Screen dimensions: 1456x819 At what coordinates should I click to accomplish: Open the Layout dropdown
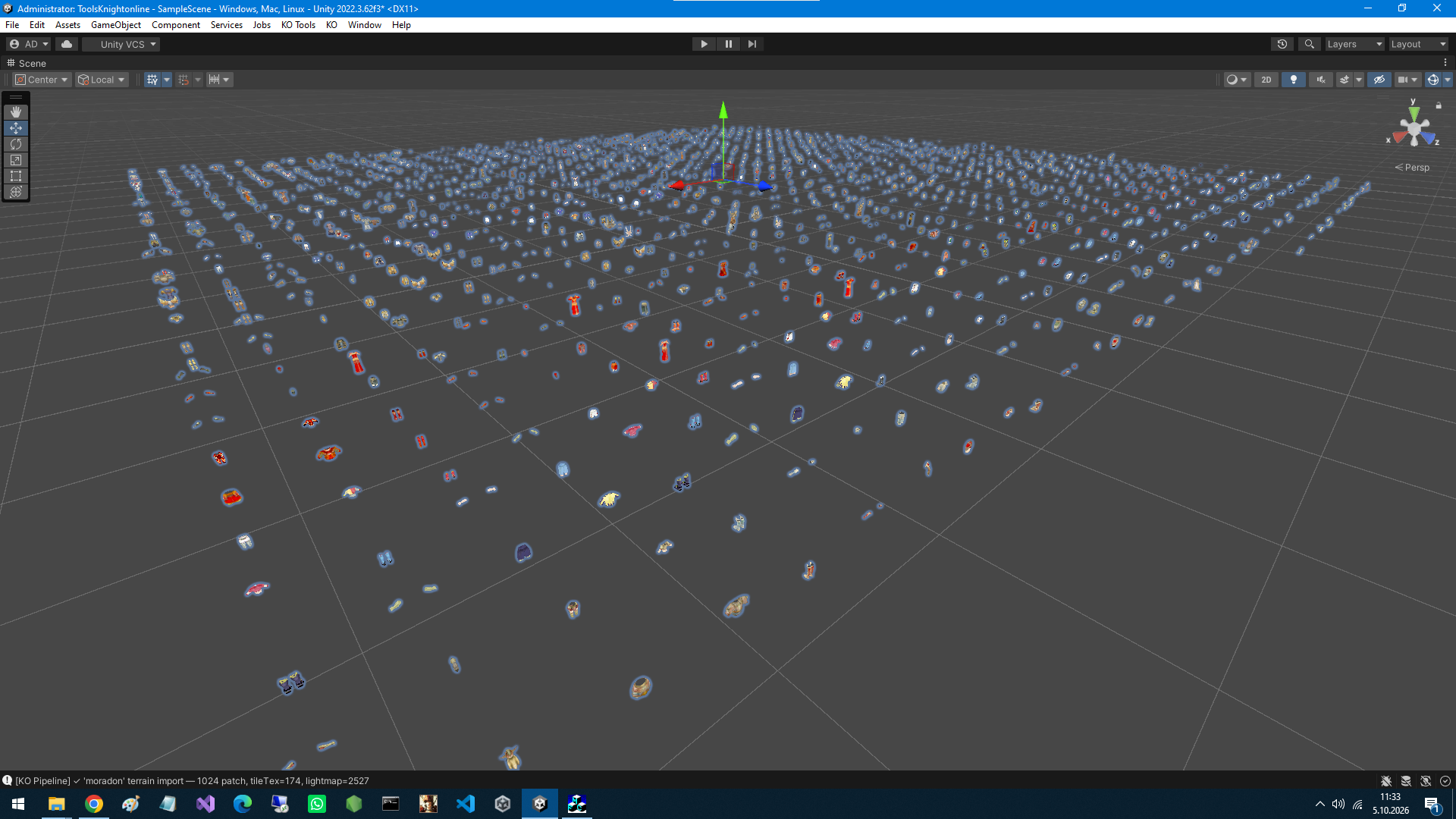point(1418,44)
